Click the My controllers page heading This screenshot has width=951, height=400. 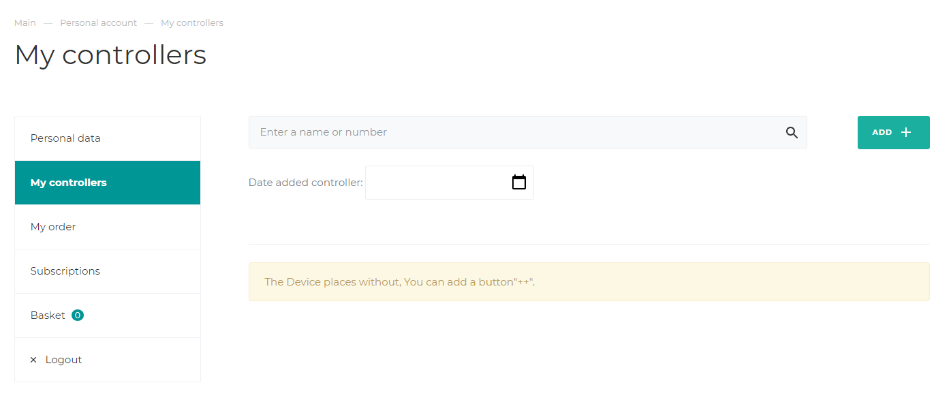(110, 55)
